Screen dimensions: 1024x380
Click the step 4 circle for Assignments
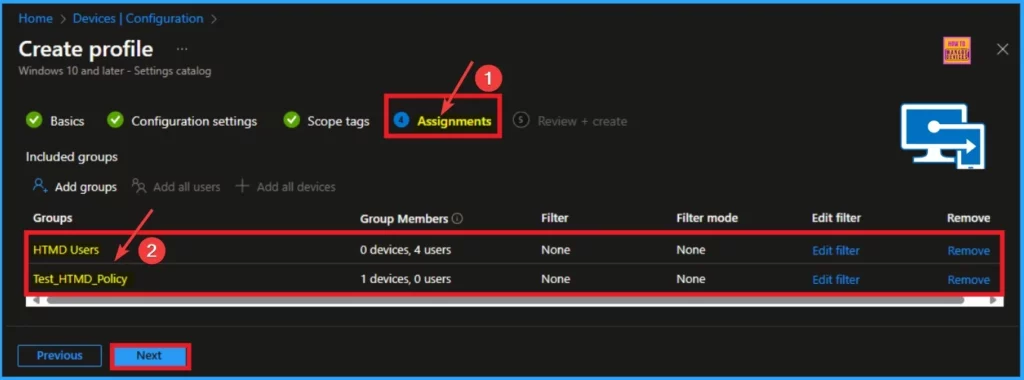tap(402, 120)
